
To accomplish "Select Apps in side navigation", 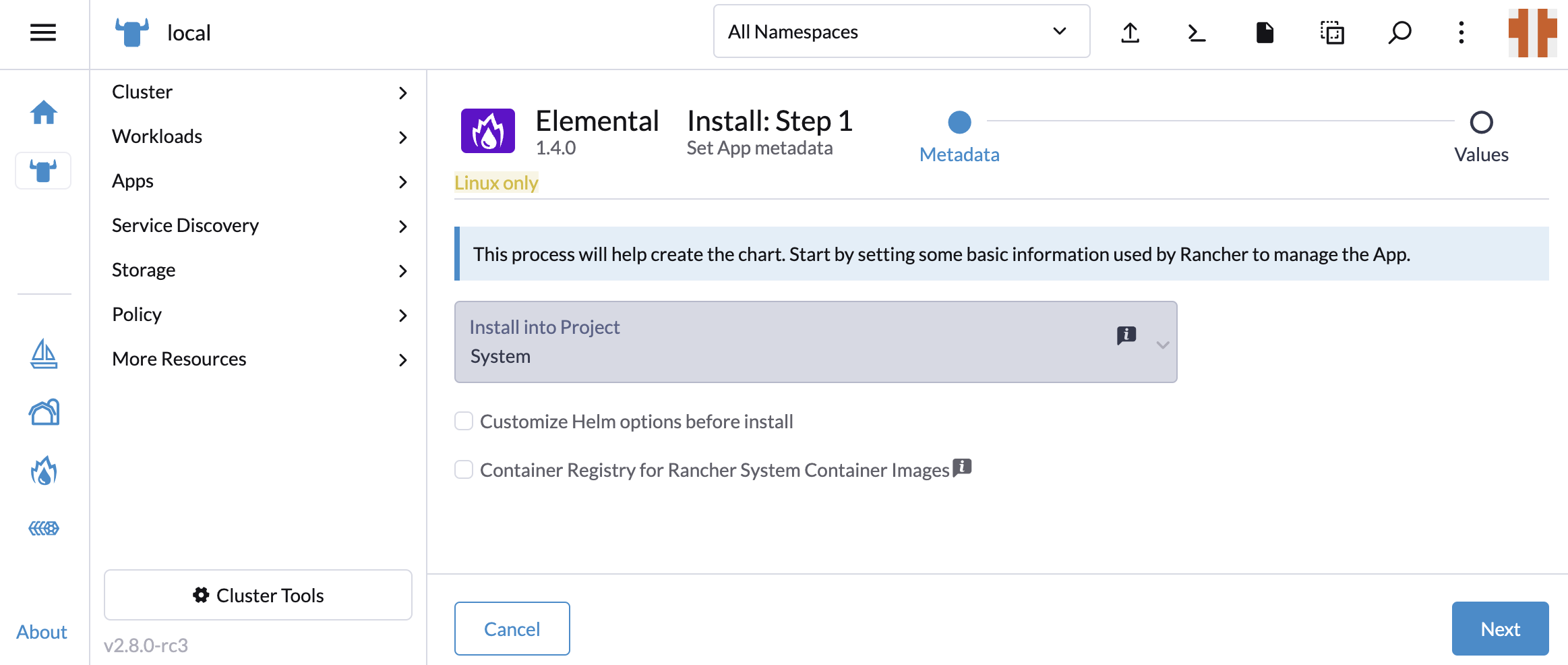I will pyautogui.click(x=133, y=181).
